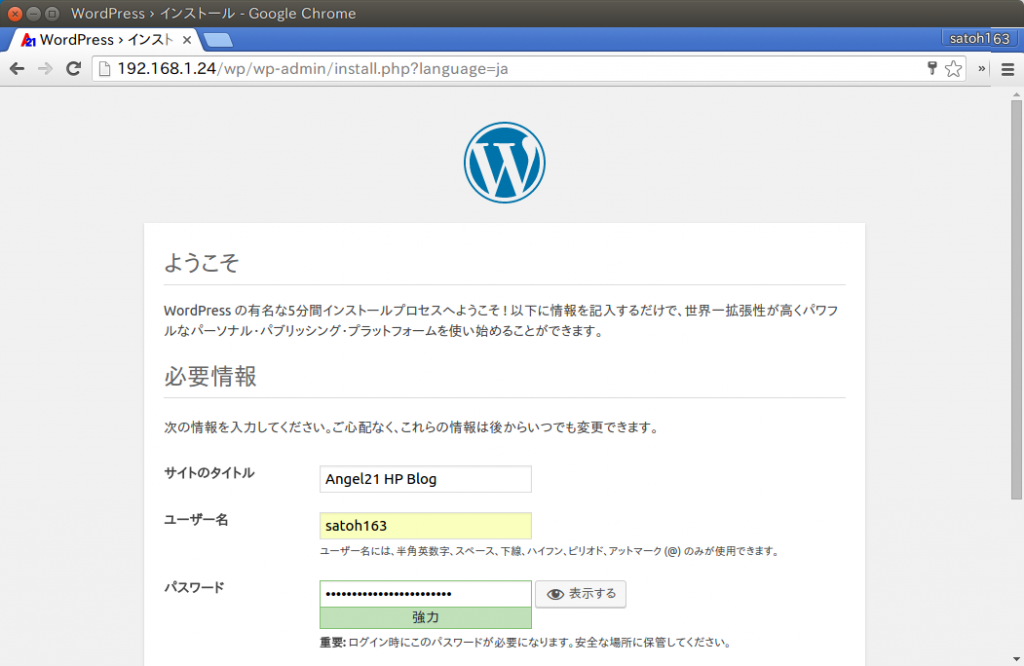
Task: Toggle password visibility with 表示する
Action: click(x=581, y=594)
